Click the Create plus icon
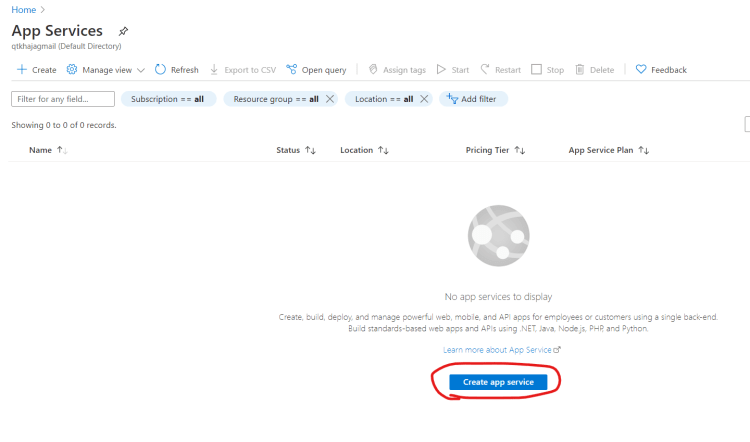The image size is (750, 442). (22, 70)
